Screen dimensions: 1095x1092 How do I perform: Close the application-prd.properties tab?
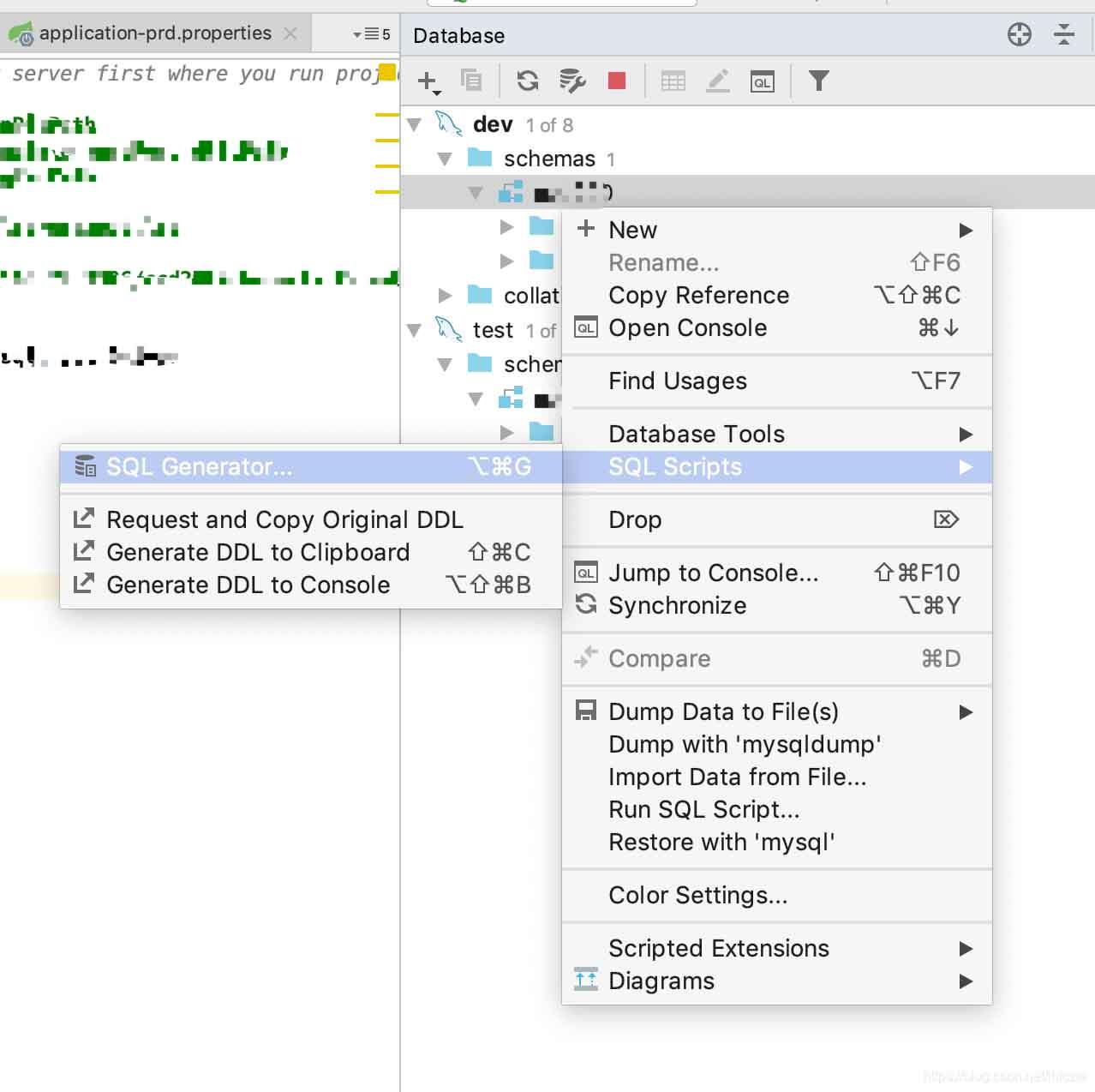coord(291,33)
